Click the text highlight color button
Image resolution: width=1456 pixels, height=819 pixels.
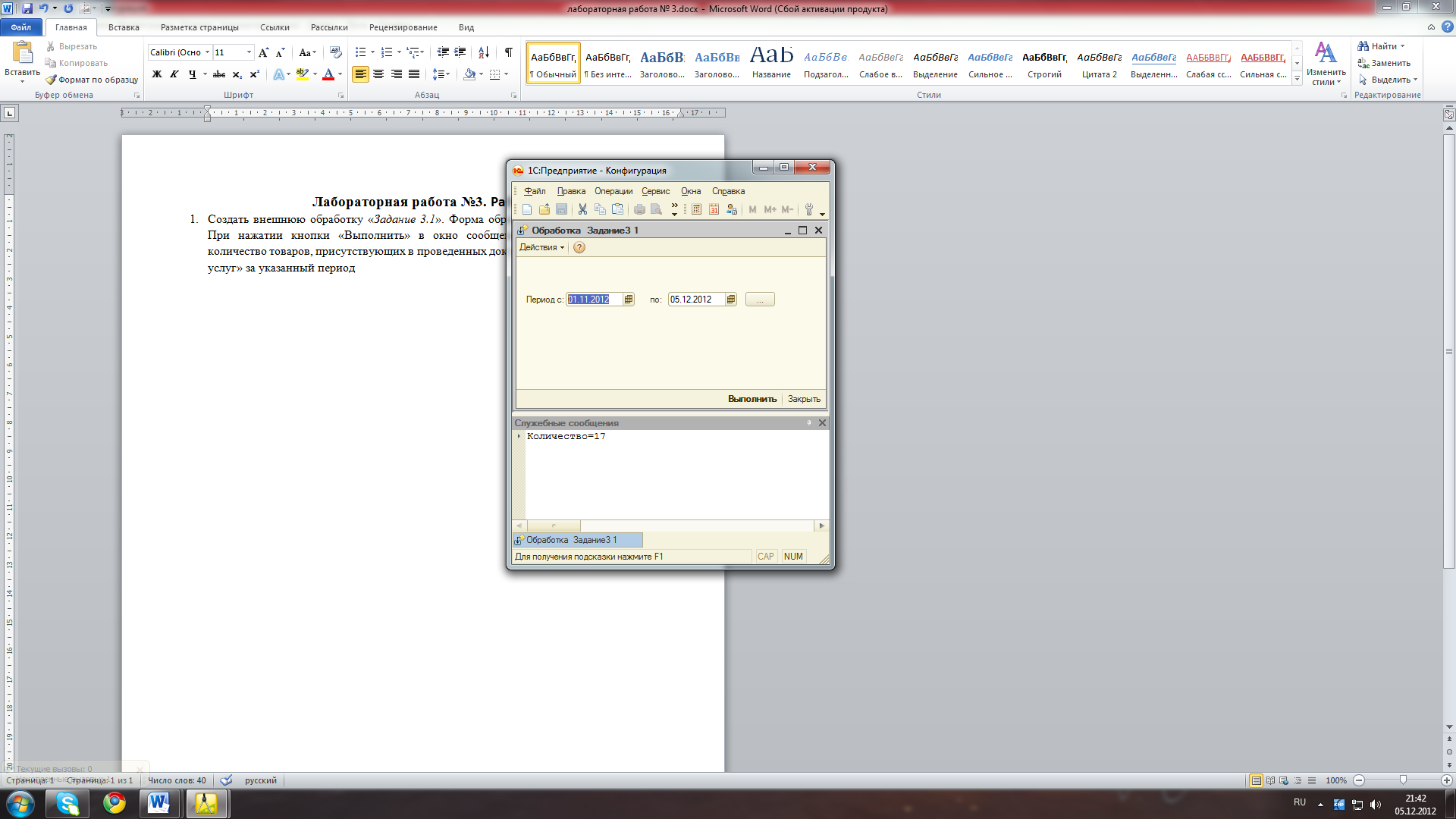pyautogui.click(x=302, y=74)
